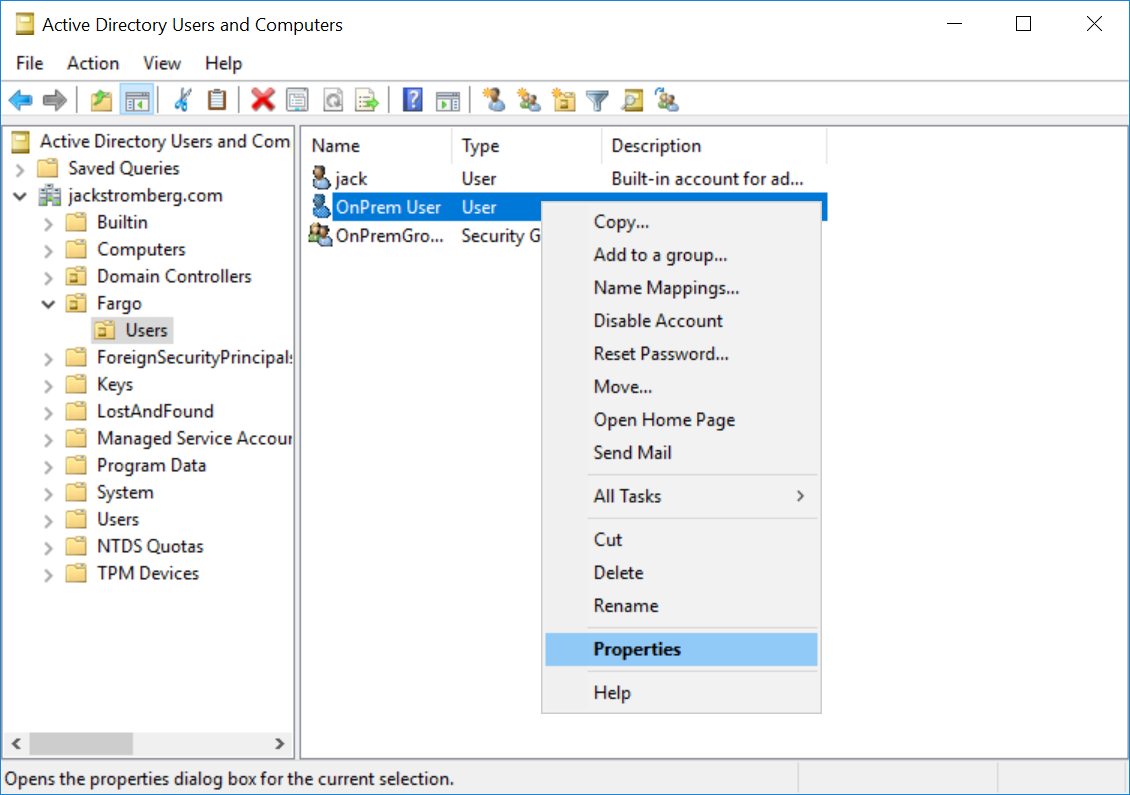
Task: Create a new group with the two-people toolbar icon
Action: pos(528,99)
